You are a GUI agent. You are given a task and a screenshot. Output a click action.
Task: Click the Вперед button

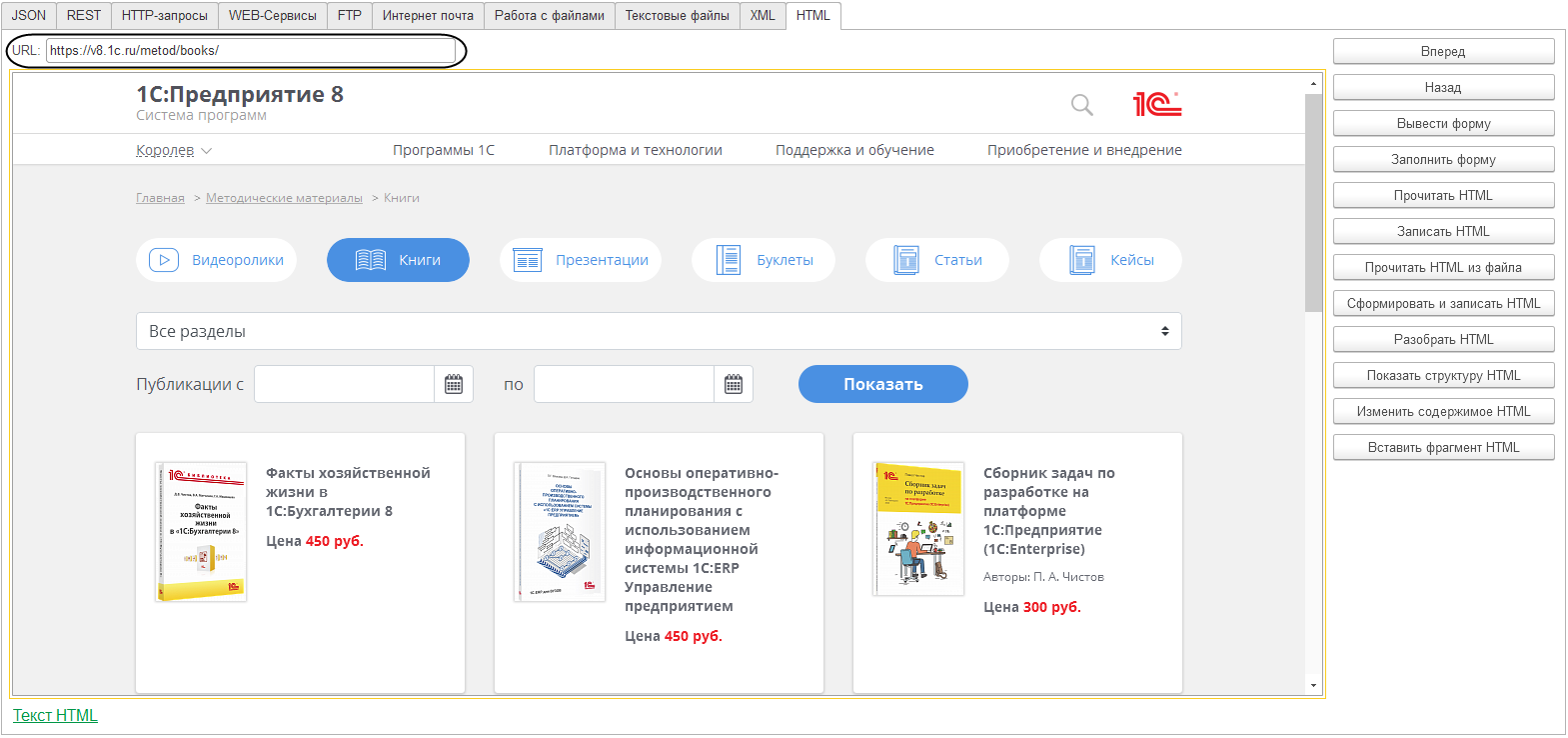click(1443, 51)
